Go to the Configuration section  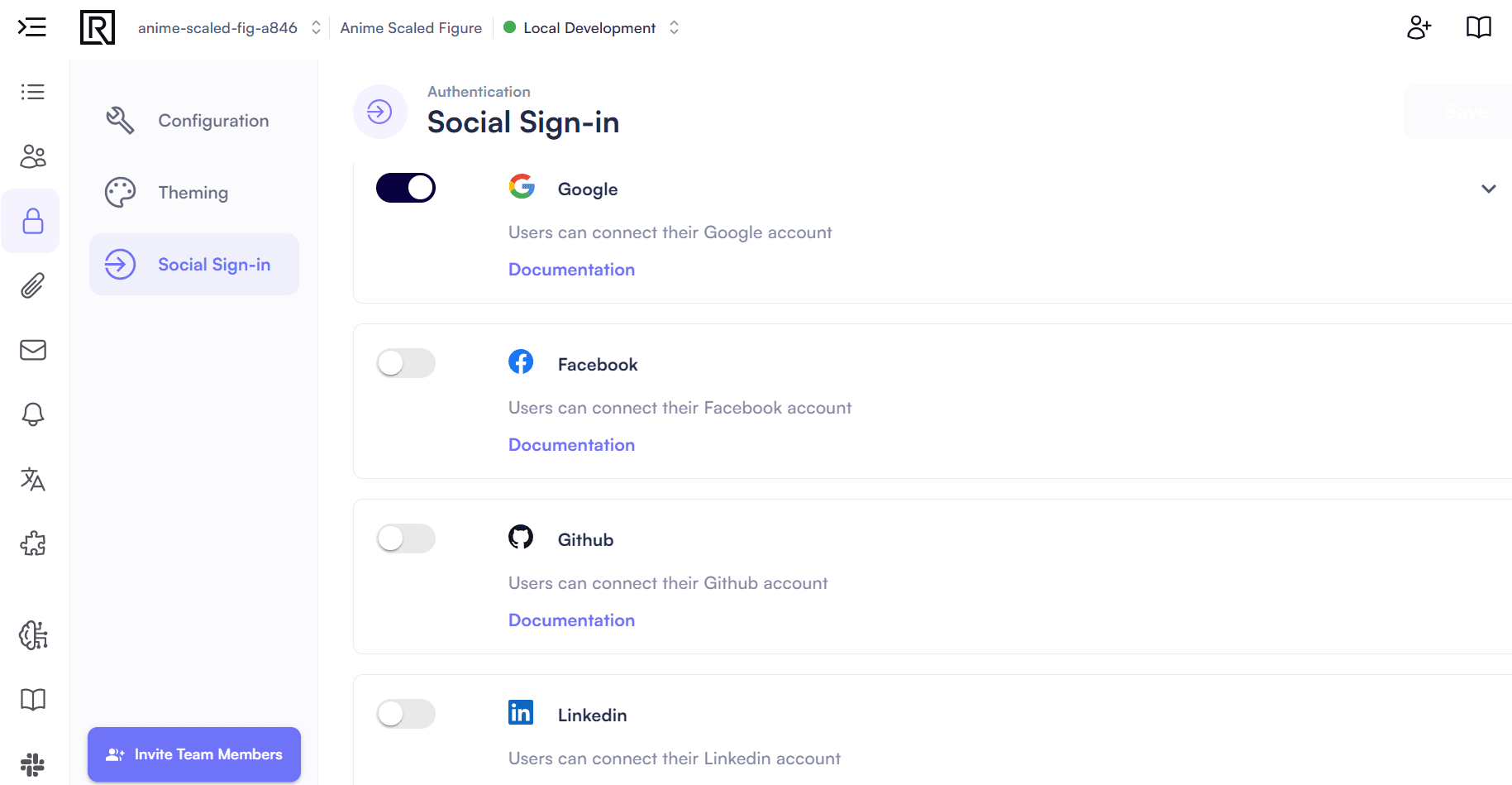[x=212, y=120]
